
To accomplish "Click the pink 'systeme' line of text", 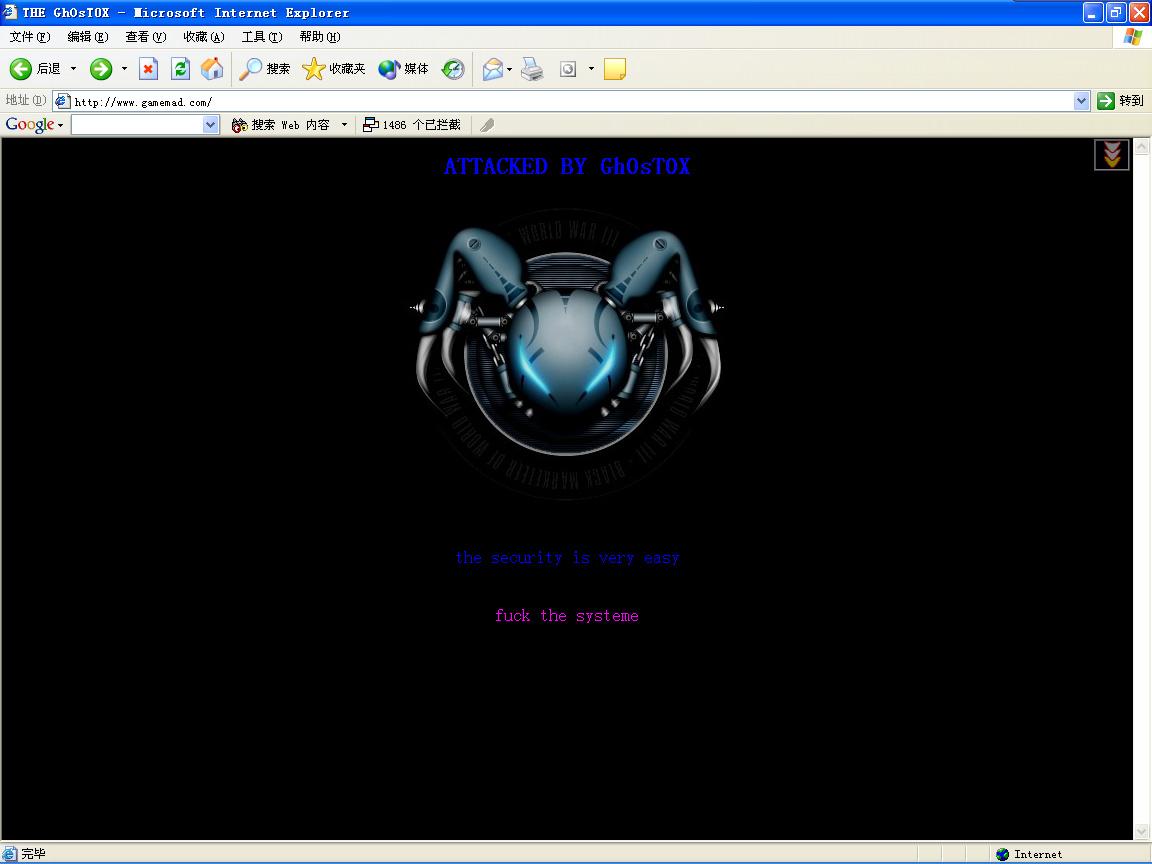I will tap(566, 616).
